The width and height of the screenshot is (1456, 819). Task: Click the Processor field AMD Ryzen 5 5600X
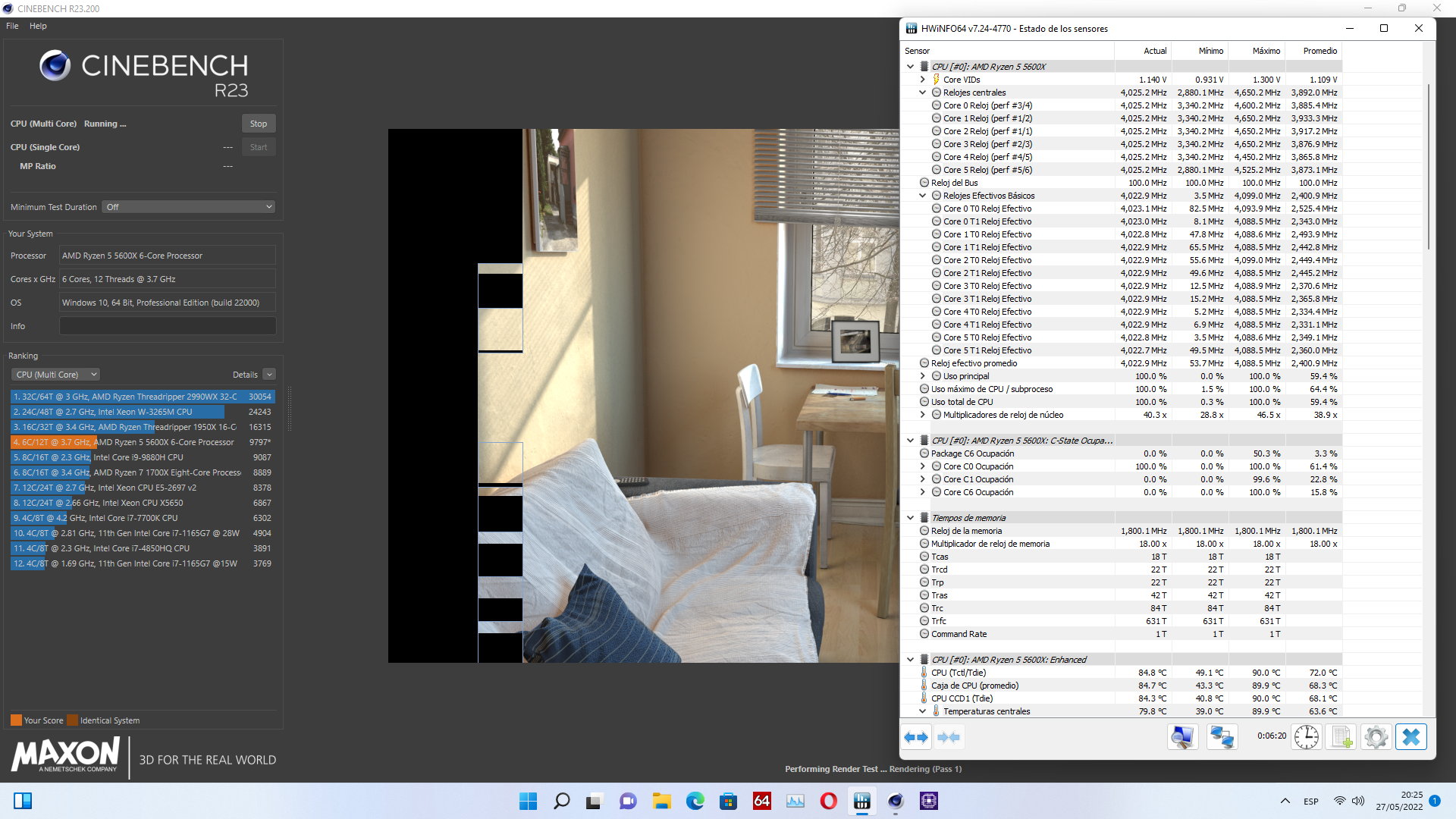pos(168,256)
